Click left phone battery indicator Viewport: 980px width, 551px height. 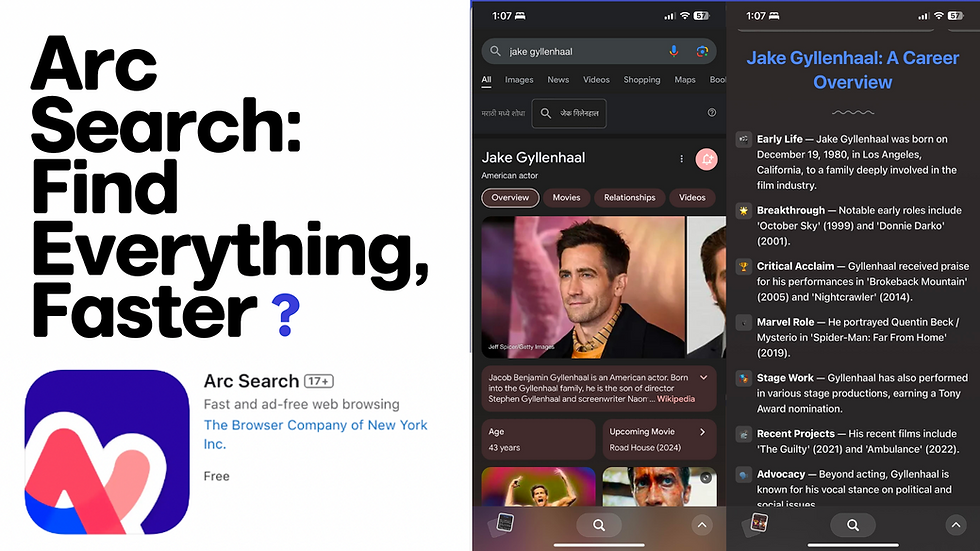pos(701,16)
